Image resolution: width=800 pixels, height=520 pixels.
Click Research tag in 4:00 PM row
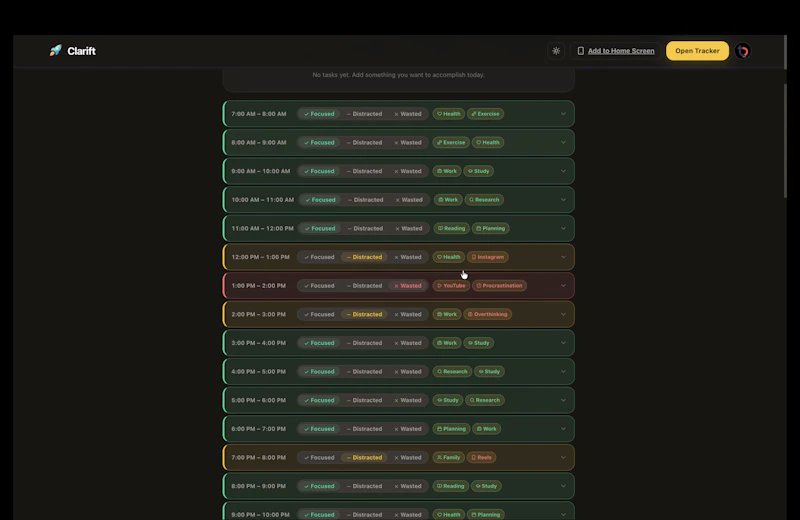pyautogui.click(x=452, y=372)
